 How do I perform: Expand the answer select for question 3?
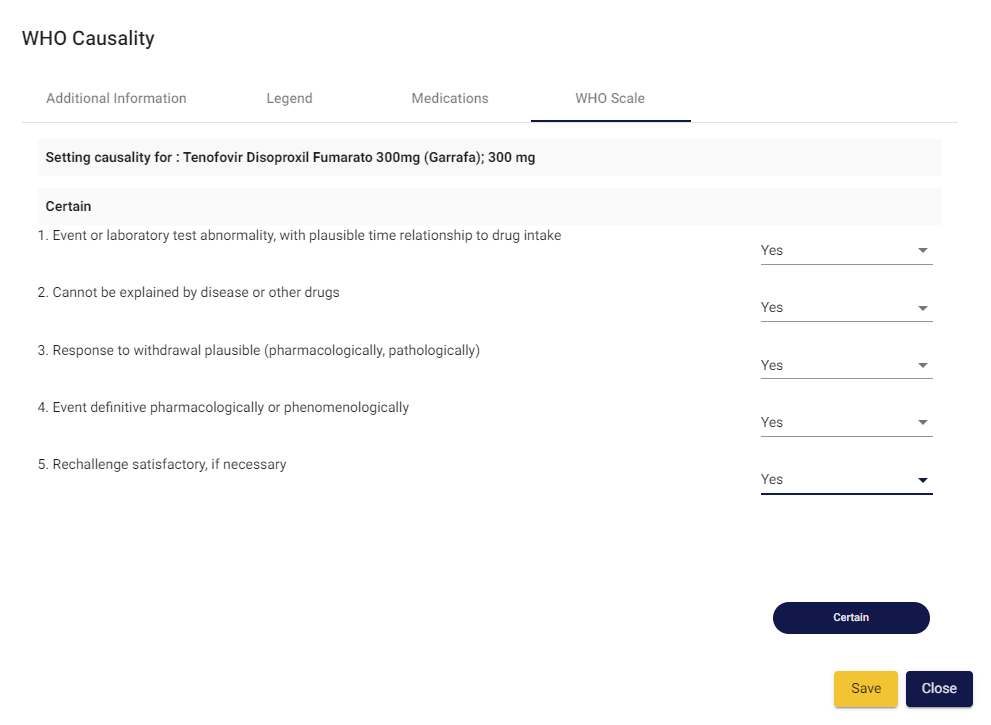tap(836, 366)
